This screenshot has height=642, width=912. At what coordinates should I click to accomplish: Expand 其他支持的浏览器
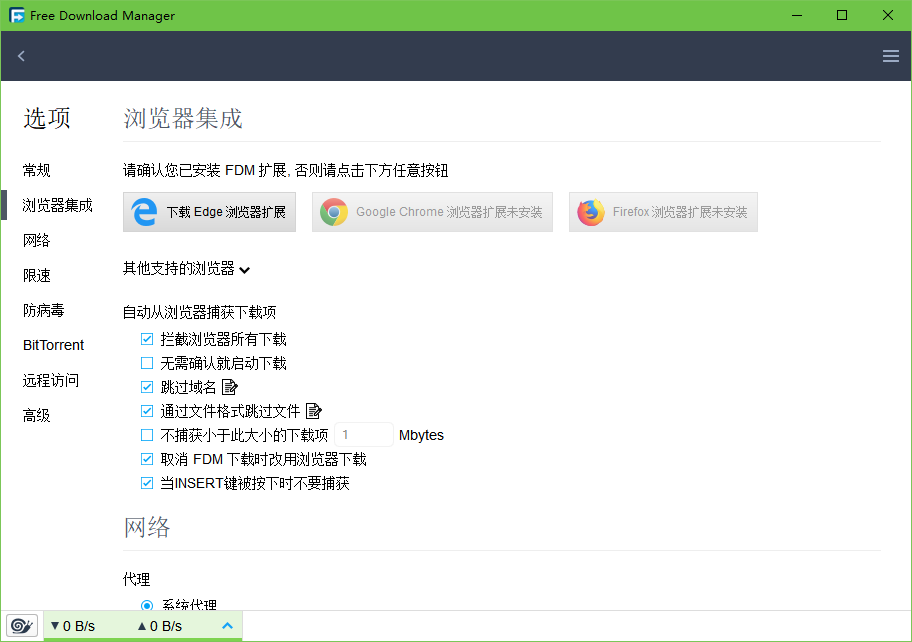point(244,269)
